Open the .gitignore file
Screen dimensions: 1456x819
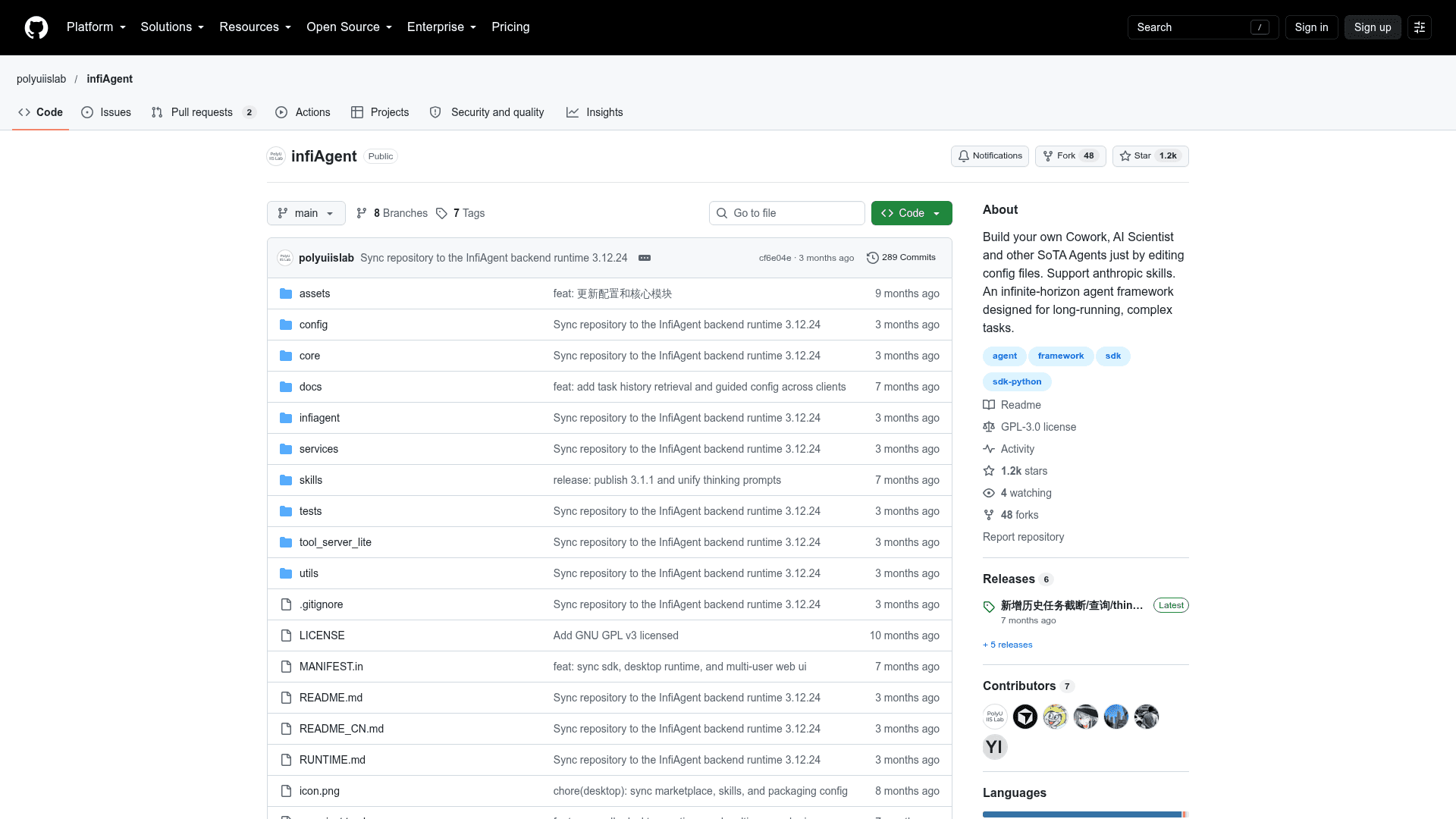coord(321,604)
